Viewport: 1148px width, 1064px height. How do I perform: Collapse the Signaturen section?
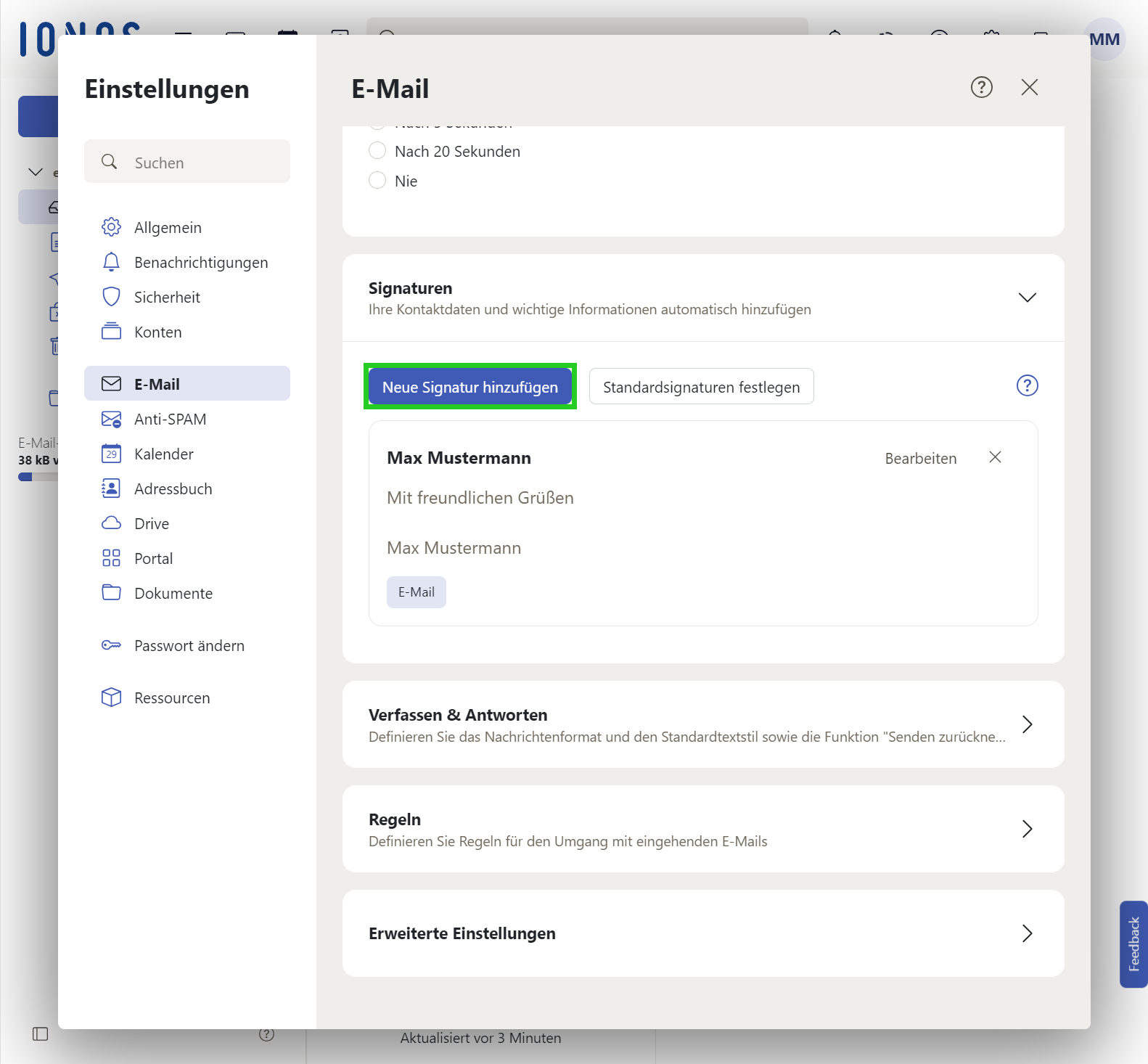(1027, 298)
